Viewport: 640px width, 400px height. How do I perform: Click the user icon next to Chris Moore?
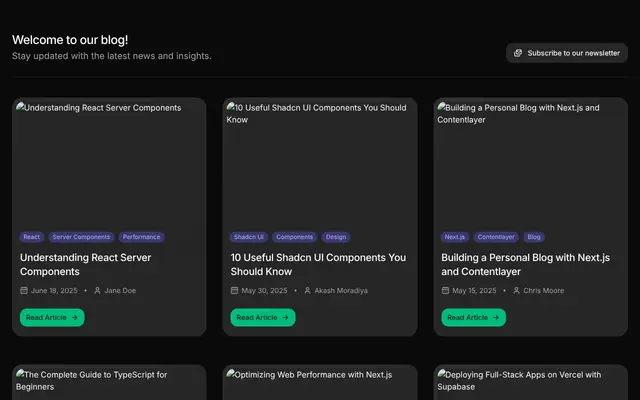pos(516,291)
